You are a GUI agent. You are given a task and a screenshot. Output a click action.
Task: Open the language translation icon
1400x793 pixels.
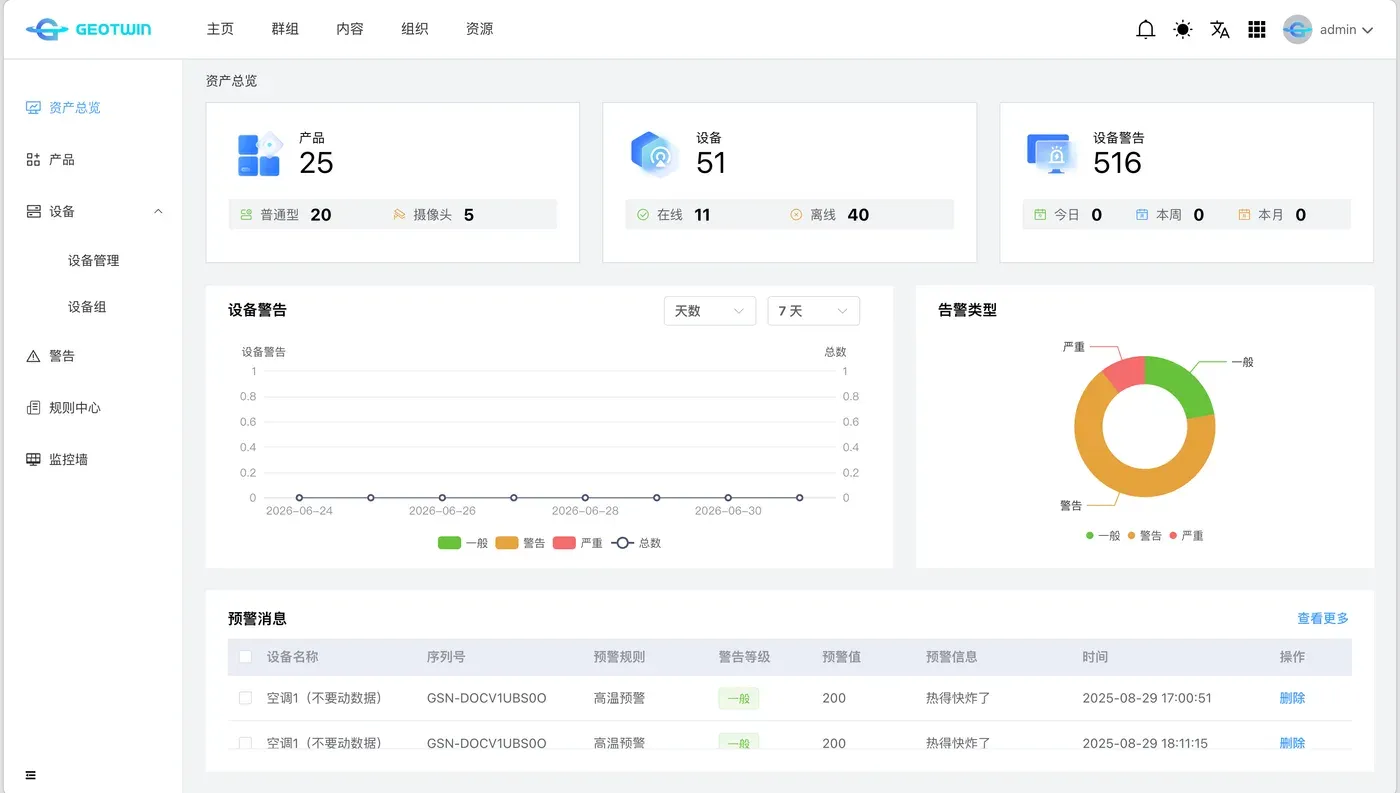click(1220, 30)
